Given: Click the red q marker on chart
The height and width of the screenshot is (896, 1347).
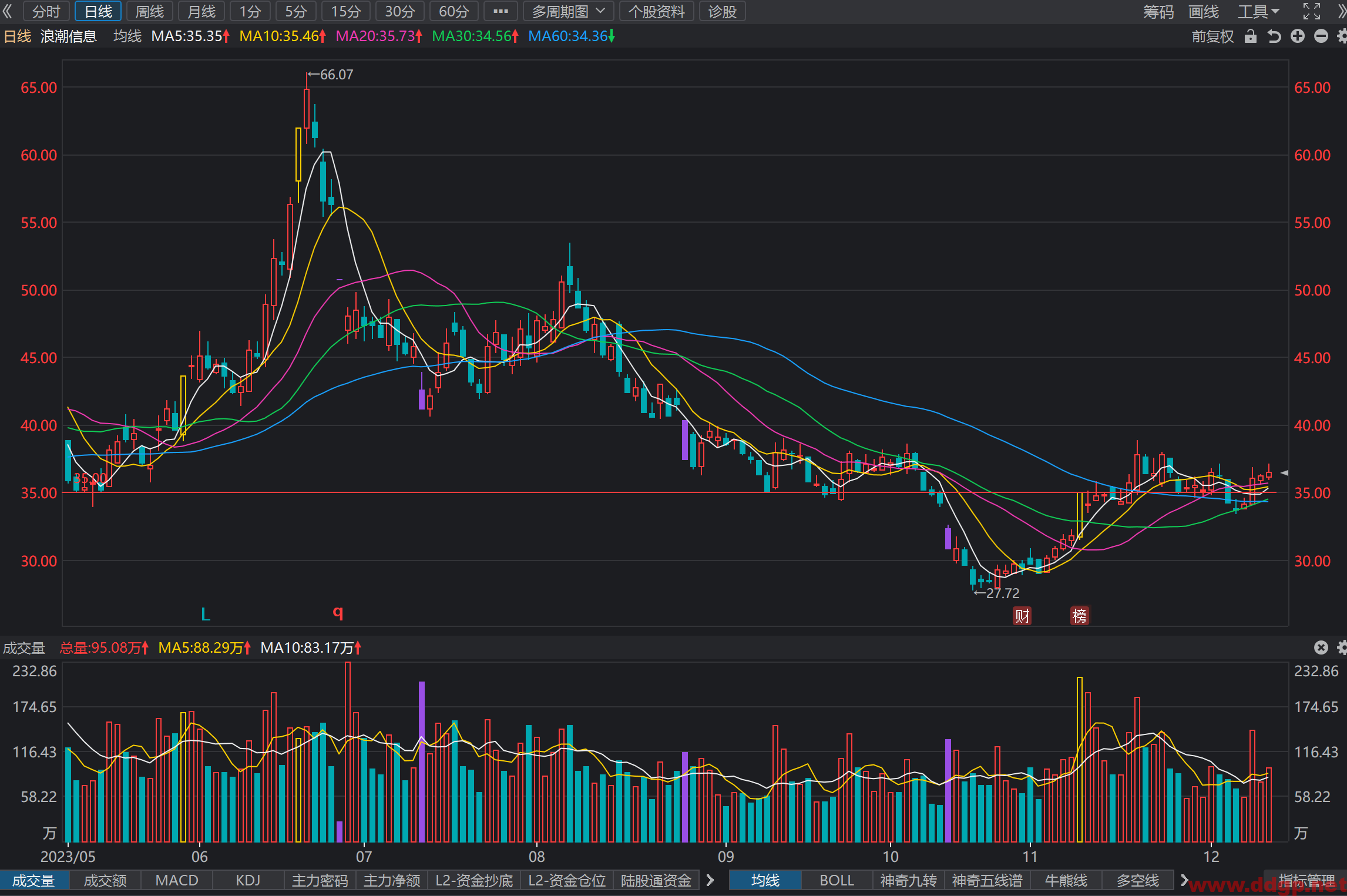Looking at the screenshot, I should [338, 612].
